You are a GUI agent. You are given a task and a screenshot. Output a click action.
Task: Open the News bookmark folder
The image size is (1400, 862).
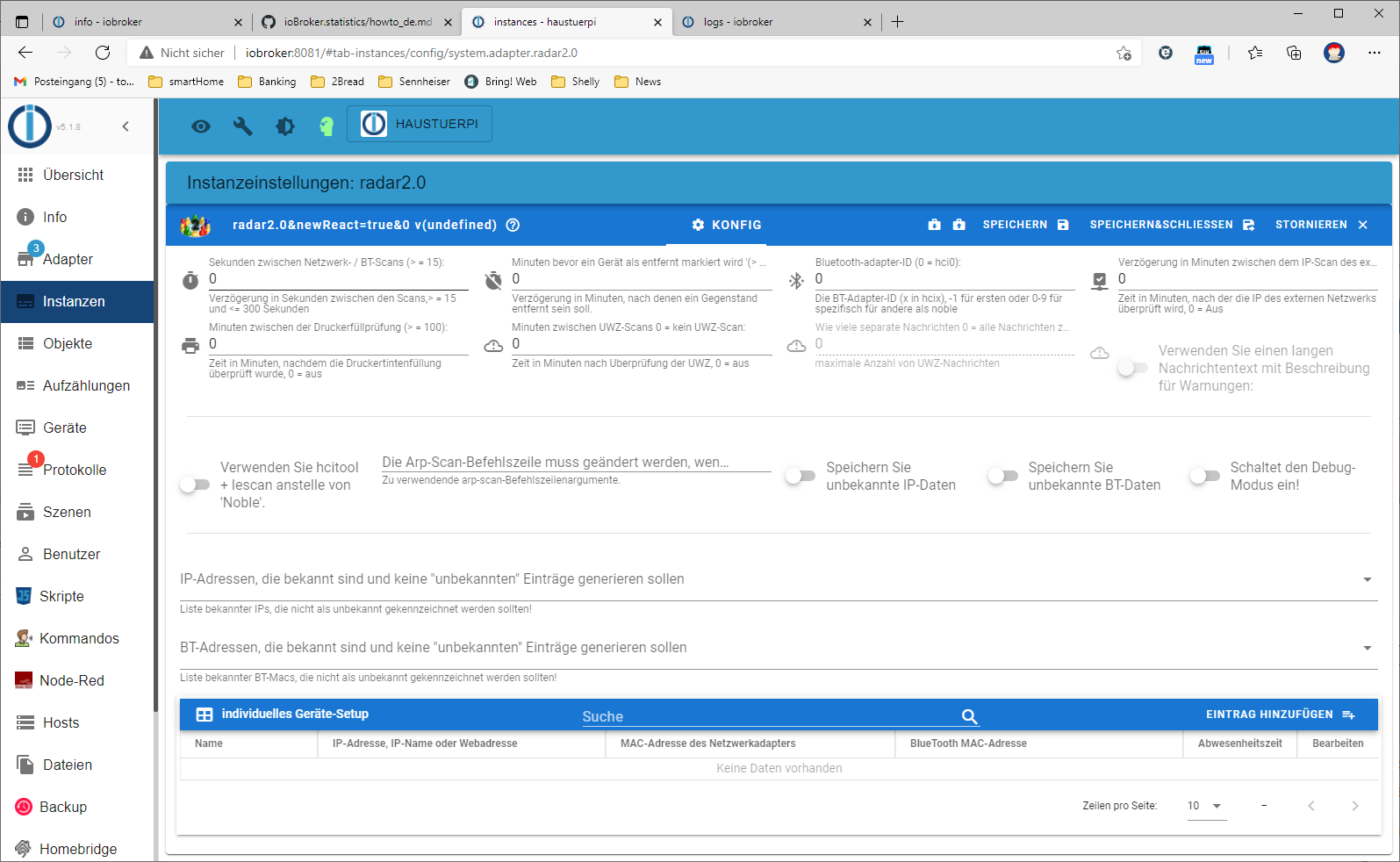point(638,82)
